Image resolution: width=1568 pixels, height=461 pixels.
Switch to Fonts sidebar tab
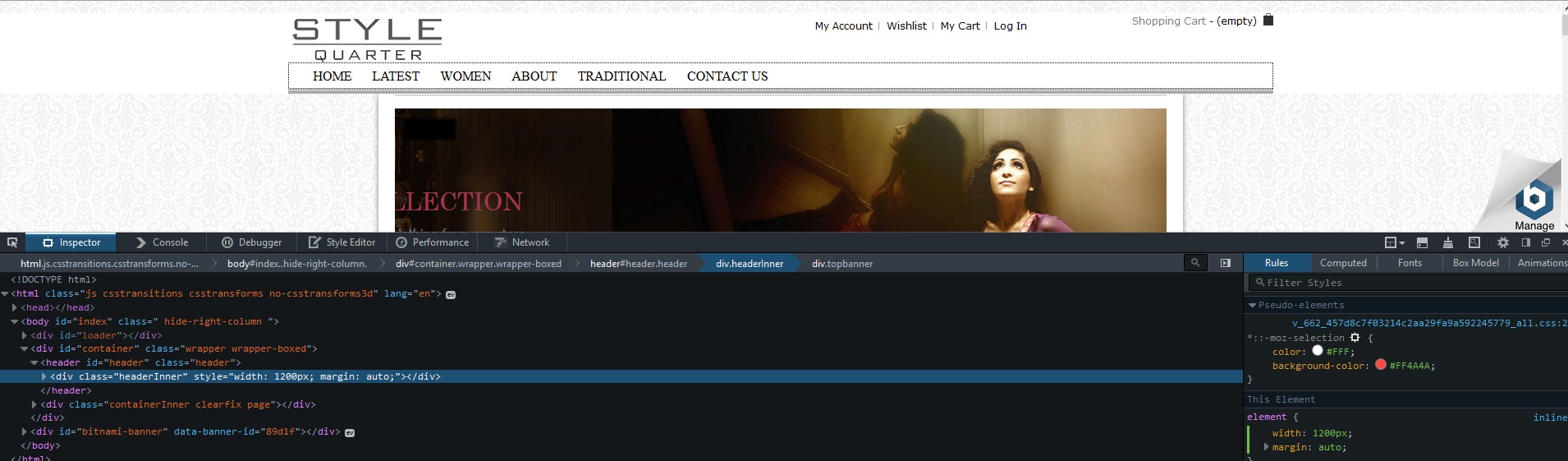coord(1410,263)
